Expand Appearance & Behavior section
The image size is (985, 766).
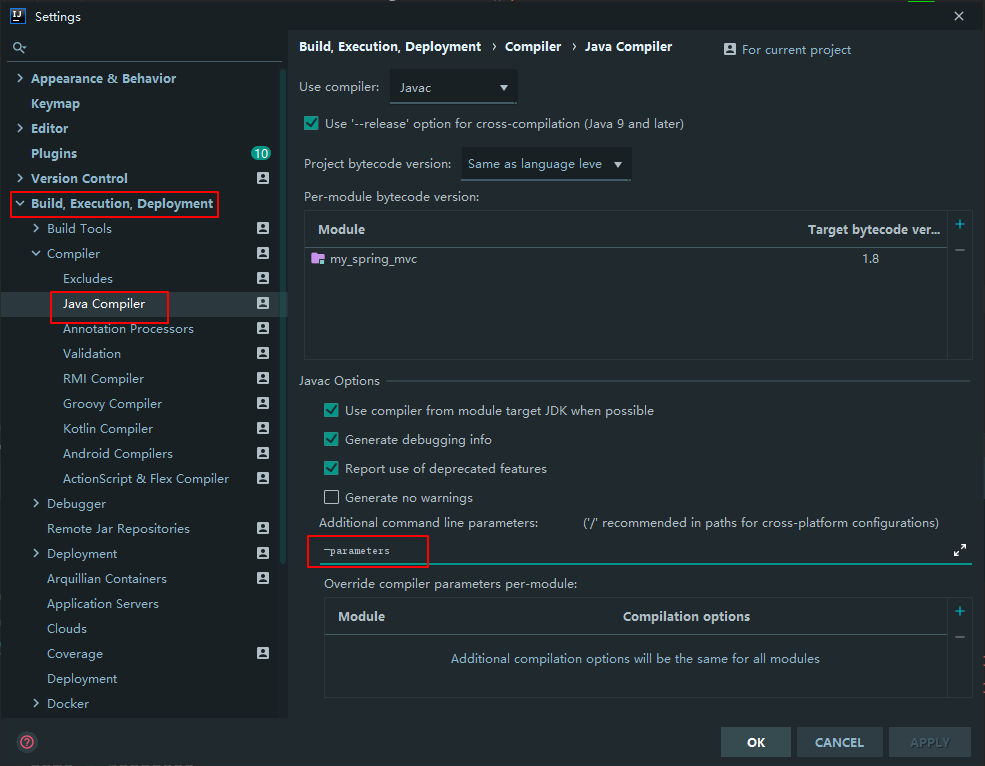[x=20, y=78]
